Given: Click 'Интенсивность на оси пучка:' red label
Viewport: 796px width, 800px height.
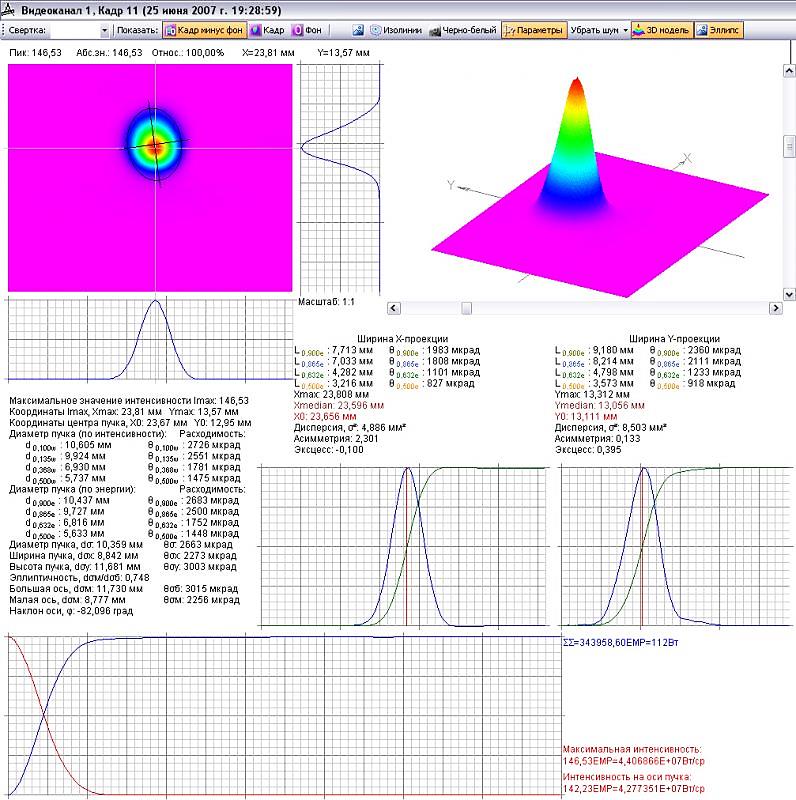Looking at the screenshot, I should 627,777.
